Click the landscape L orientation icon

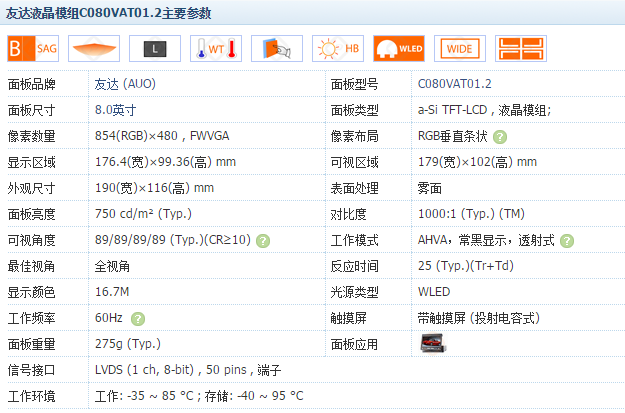[155, 49]
